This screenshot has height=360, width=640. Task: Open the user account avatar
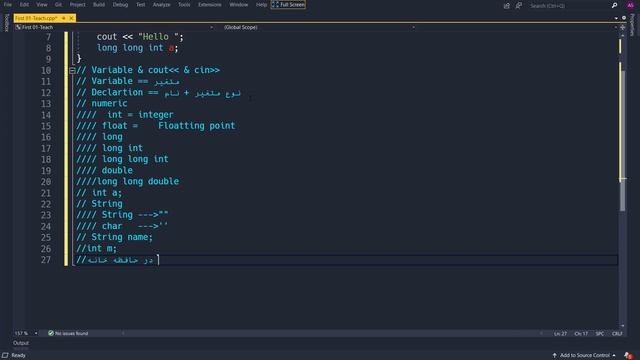[630, 5]
